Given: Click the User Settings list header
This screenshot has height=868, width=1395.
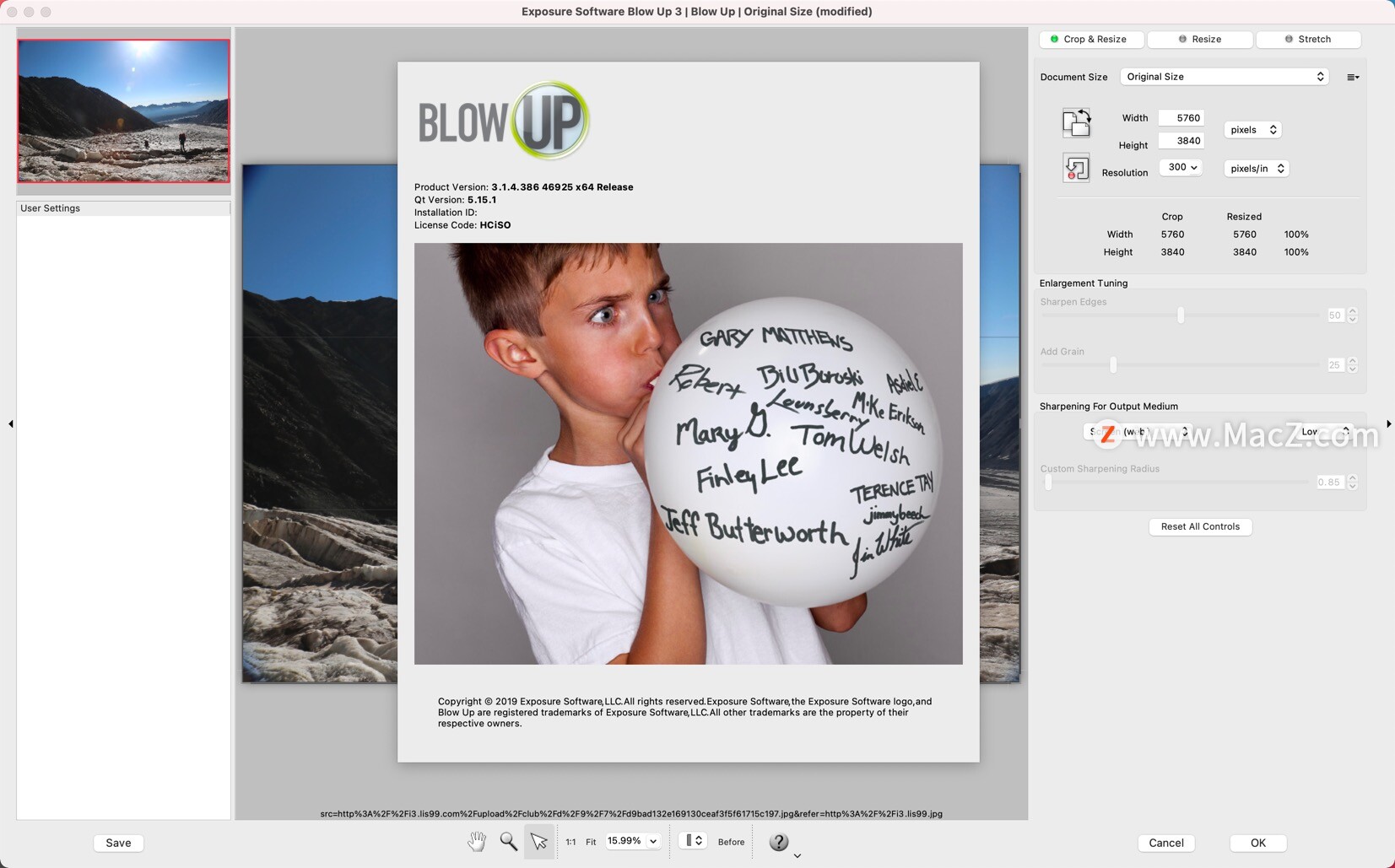Looking at the screenshot, I should [x=123, y=208].
